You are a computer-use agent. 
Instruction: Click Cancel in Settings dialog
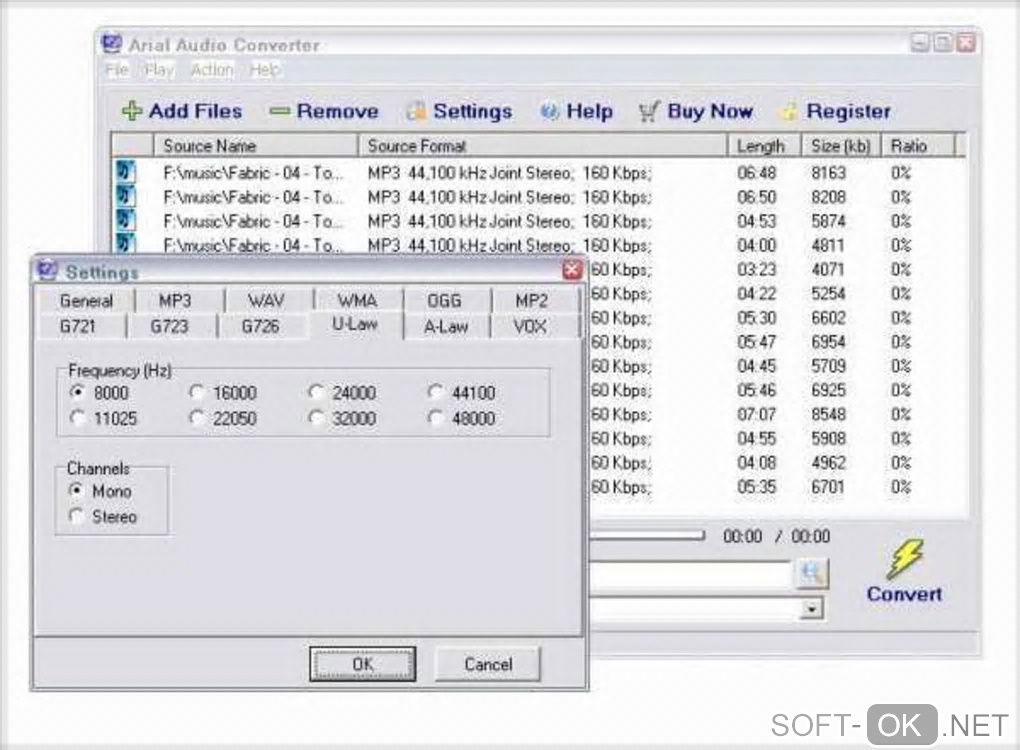[488, 664]
